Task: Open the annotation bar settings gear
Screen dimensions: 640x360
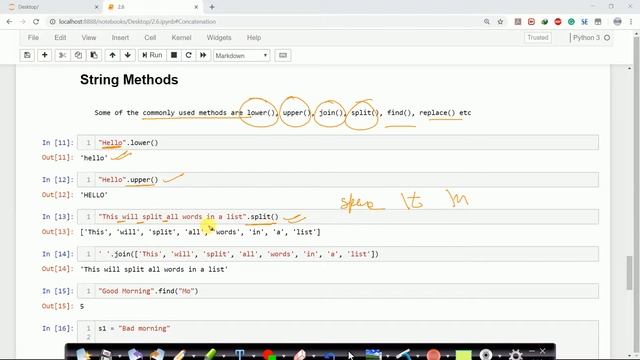Action: click(x=515, y=354)
